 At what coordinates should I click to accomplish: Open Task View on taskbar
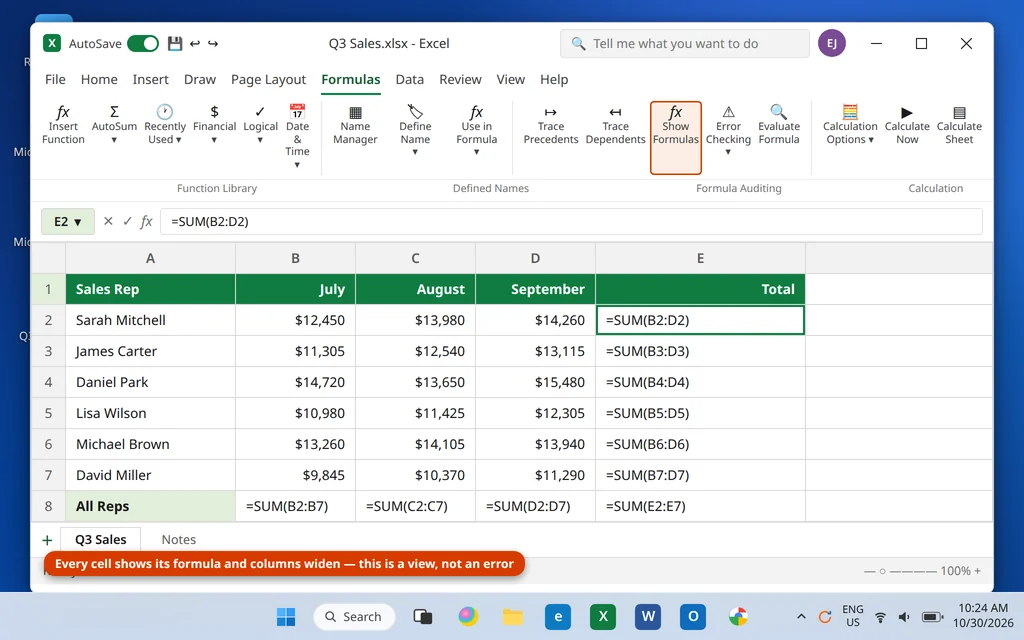click(423, 616)
